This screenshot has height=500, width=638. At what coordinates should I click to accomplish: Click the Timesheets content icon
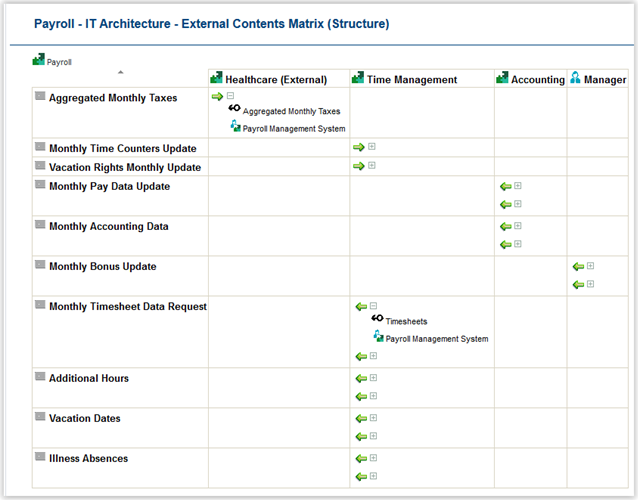point(377,320)
